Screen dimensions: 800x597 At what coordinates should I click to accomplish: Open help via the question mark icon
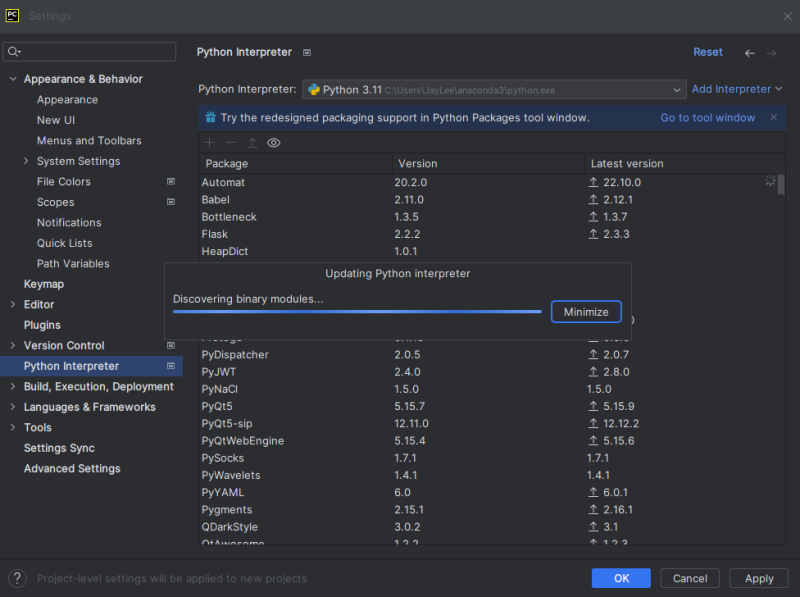pos(16,577)
